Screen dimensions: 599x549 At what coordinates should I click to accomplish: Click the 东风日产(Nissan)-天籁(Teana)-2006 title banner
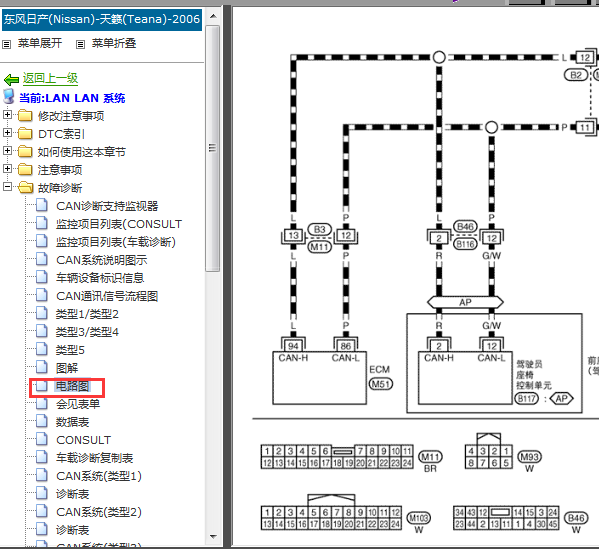pyautogui.click(x=102, y=19)
